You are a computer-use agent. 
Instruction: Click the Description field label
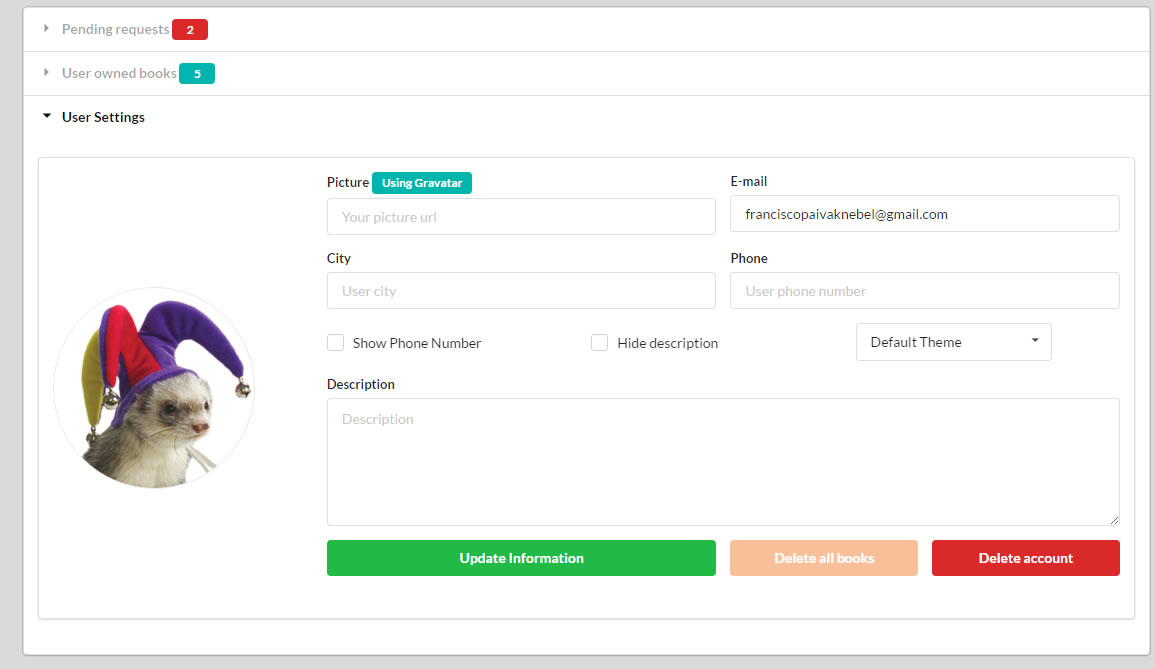(361, 385)
